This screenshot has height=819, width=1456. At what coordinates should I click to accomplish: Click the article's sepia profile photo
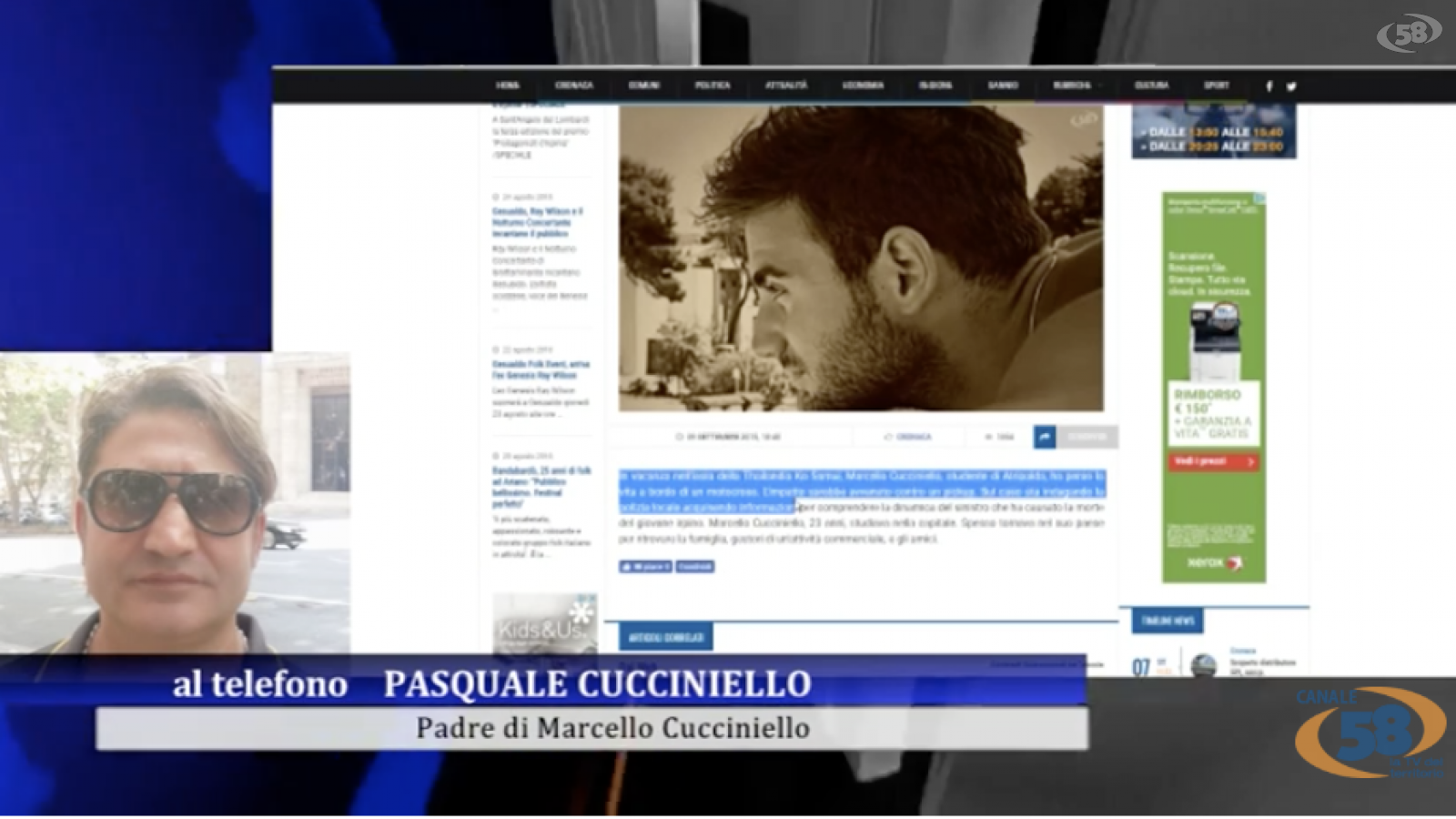point(861,258)
